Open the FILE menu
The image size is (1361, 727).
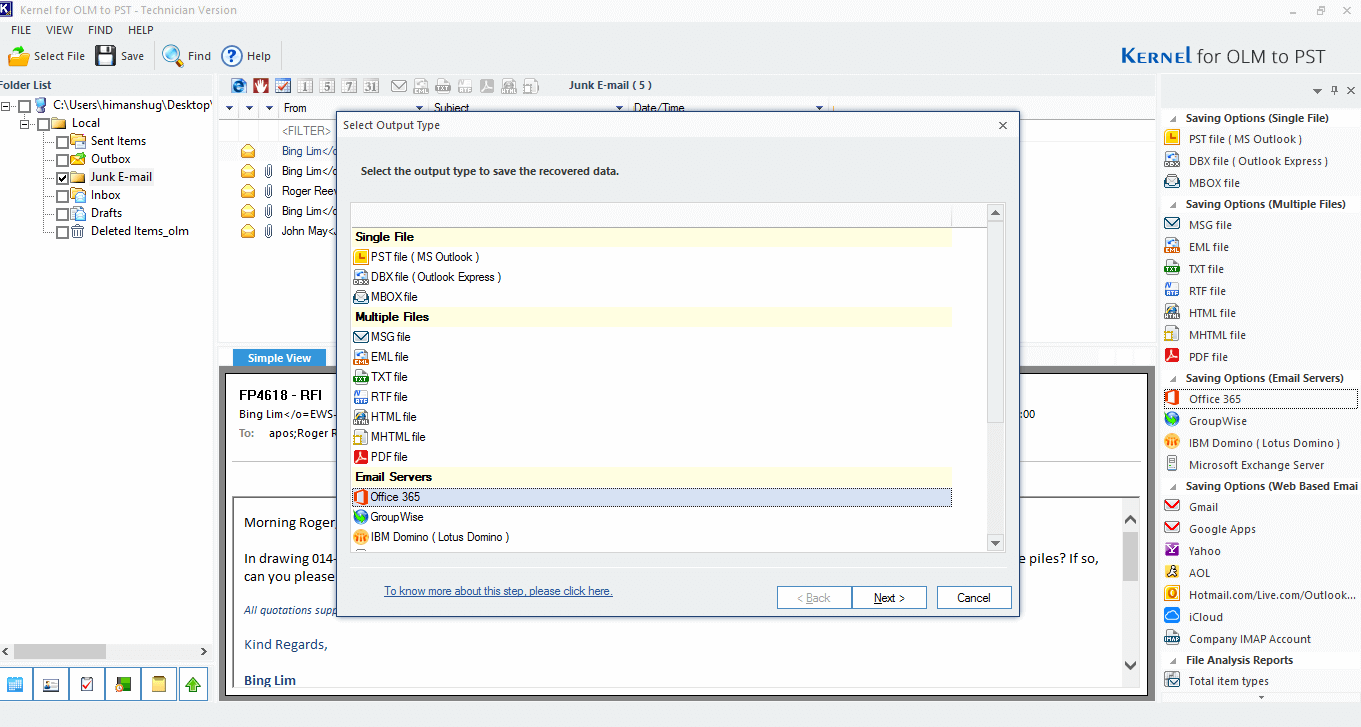(21, 30)
